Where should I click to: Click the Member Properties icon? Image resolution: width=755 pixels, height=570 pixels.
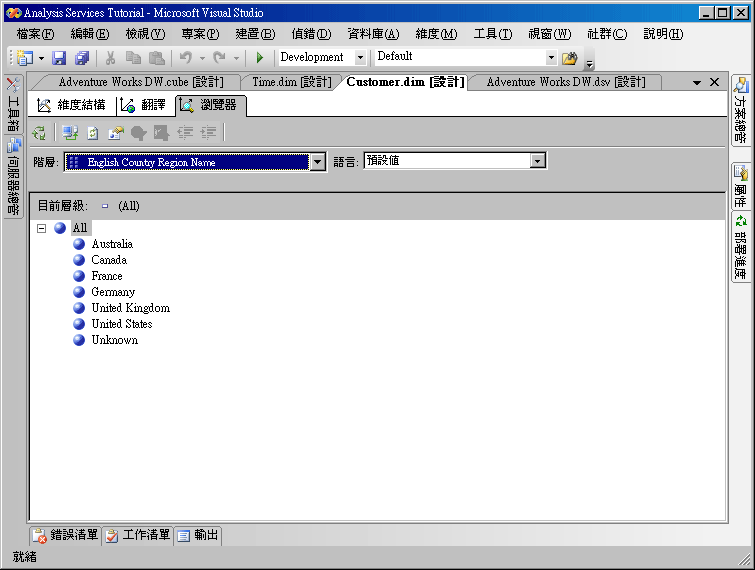point(116,132)
